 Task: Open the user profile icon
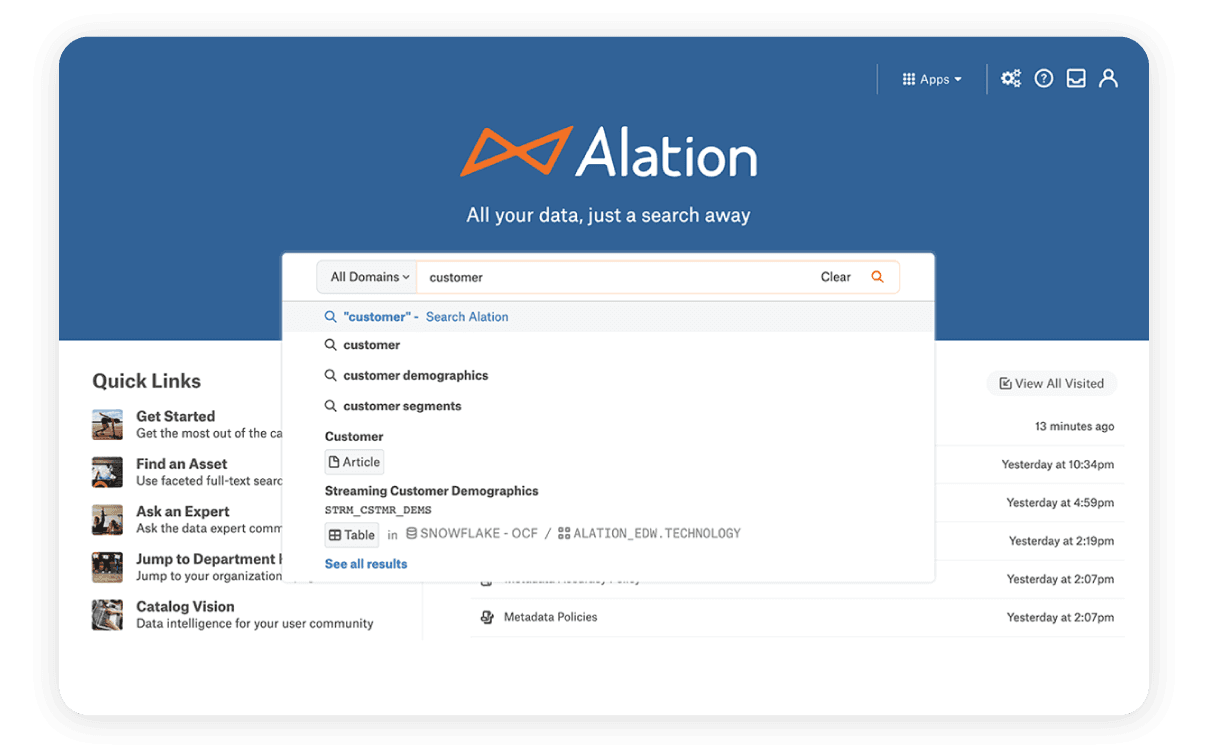pyautogui.click(x=1108, y=78)
